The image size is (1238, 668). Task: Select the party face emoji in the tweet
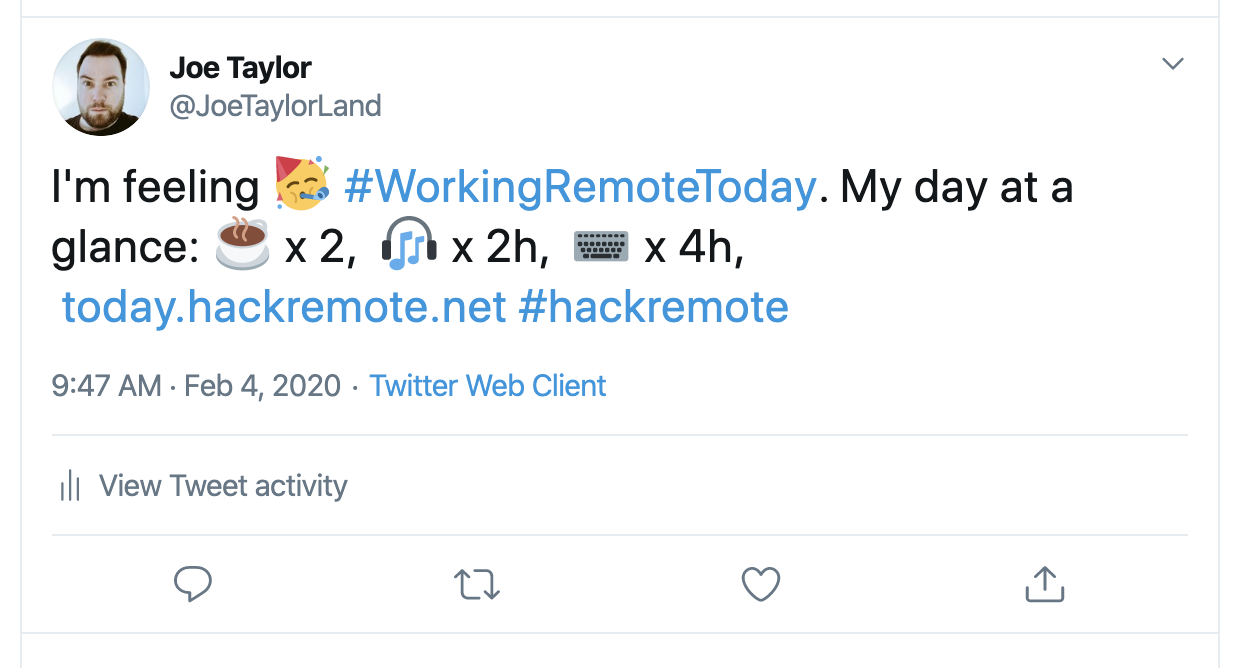[302, 186]
